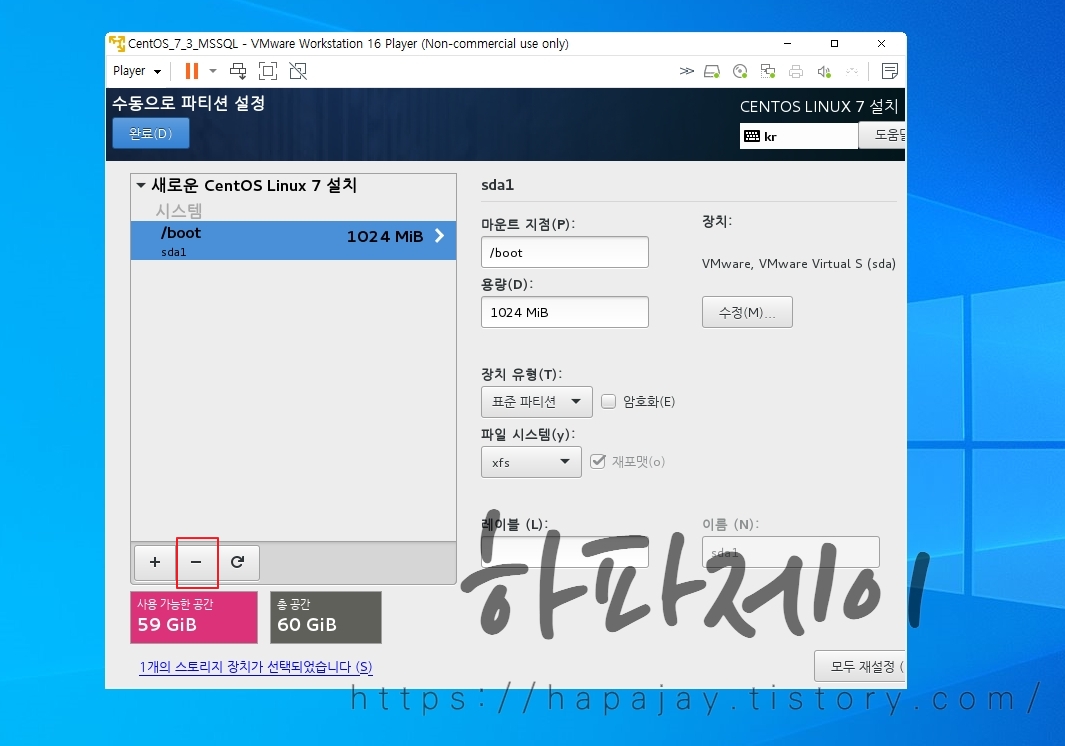Viewport: 1065px width, 746px height.
Task: Add a new mount point with plus
Action: [155, 562]
